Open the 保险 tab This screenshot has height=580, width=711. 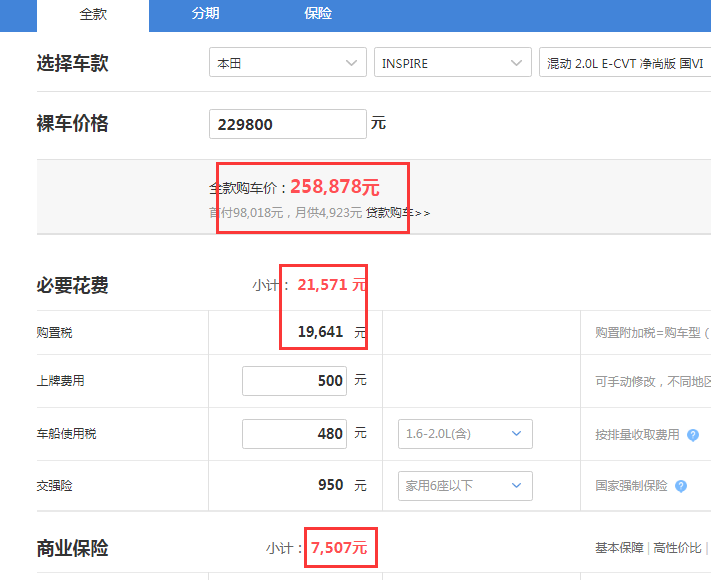318,14
